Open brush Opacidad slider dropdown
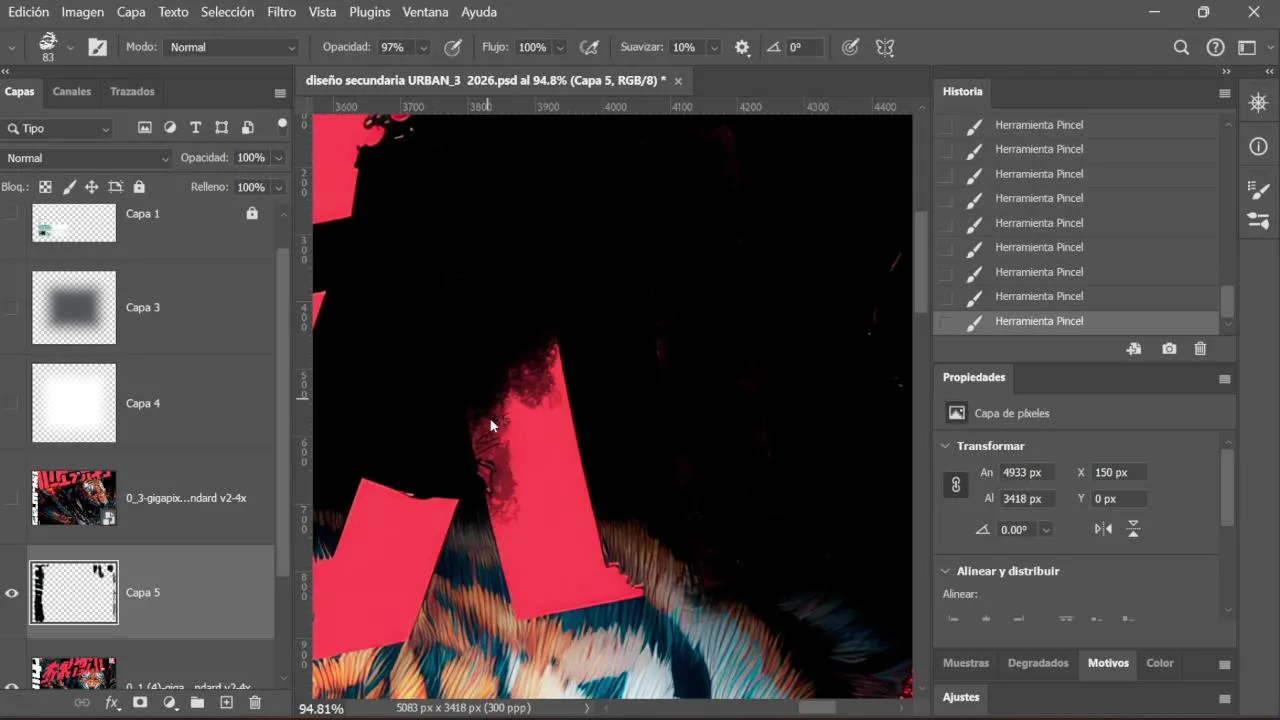This screenshot has width=1280, height=720. tap(423, 47)
